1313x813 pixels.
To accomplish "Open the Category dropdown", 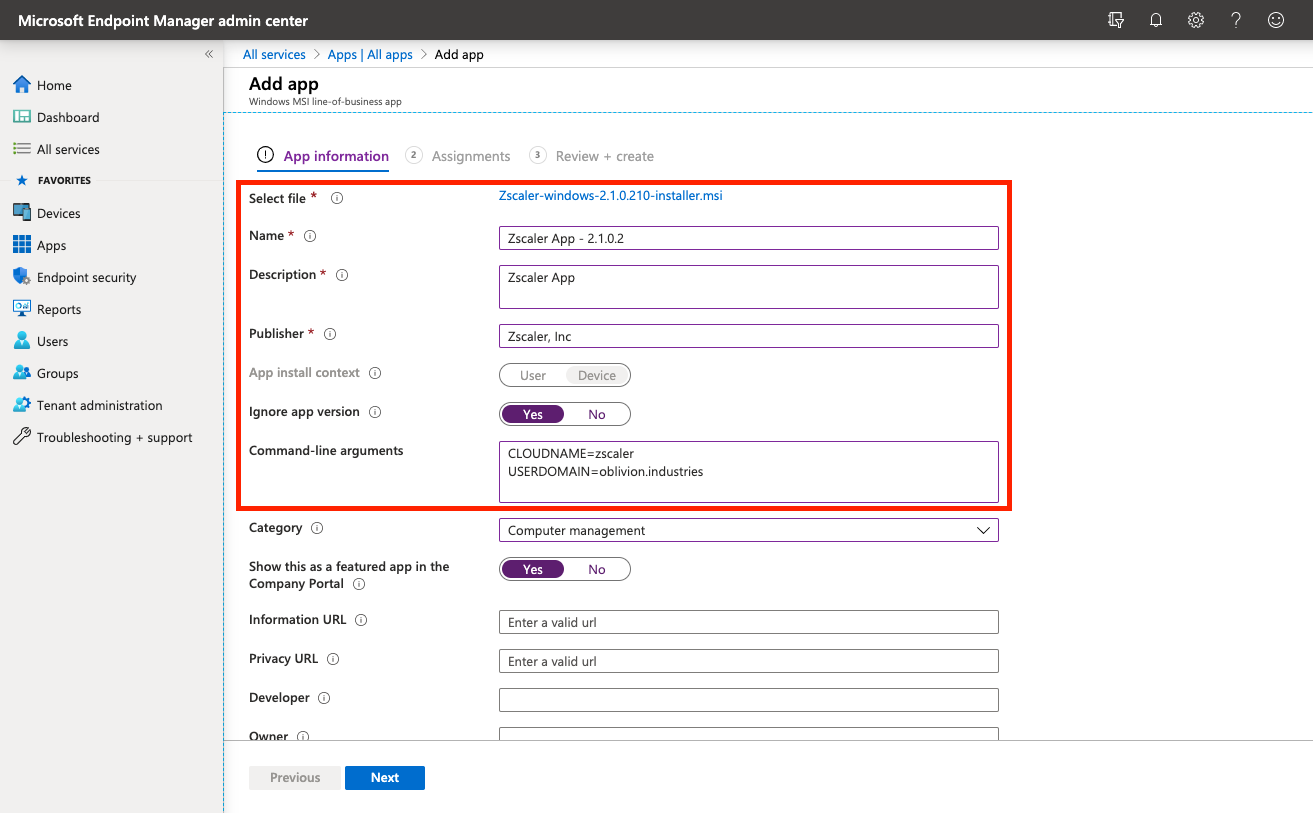I will coord(748,530).
